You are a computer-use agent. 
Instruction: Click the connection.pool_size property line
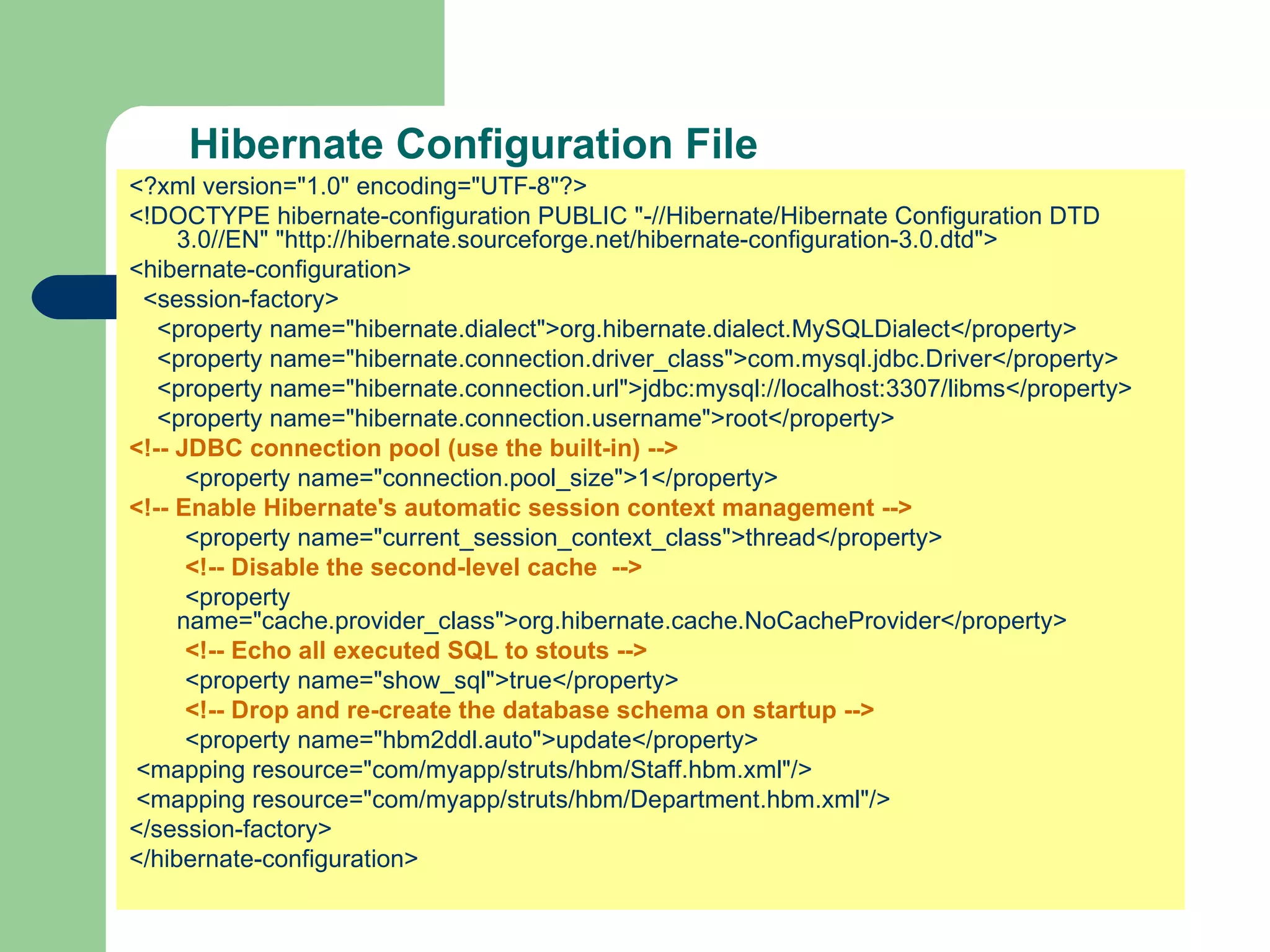pyautogui.click(x=481, y=478)
